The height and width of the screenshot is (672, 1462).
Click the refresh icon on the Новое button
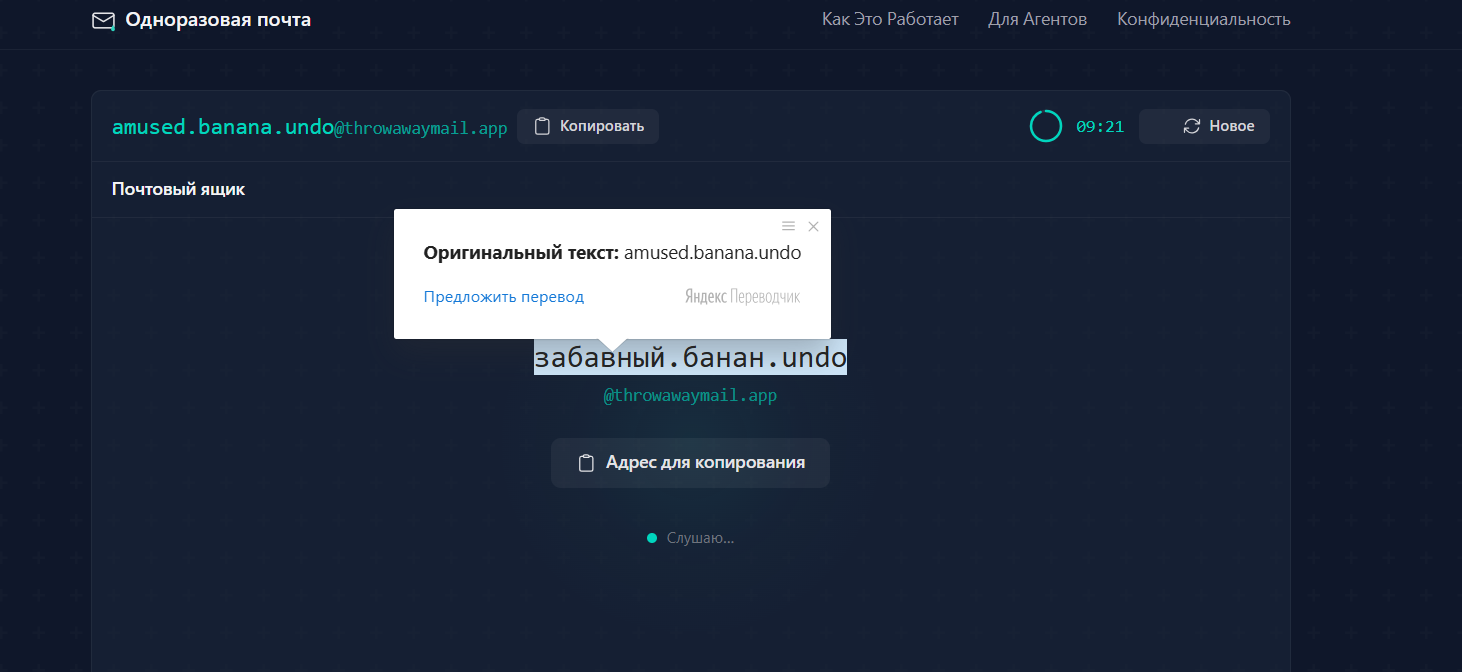coord(1190,126)
